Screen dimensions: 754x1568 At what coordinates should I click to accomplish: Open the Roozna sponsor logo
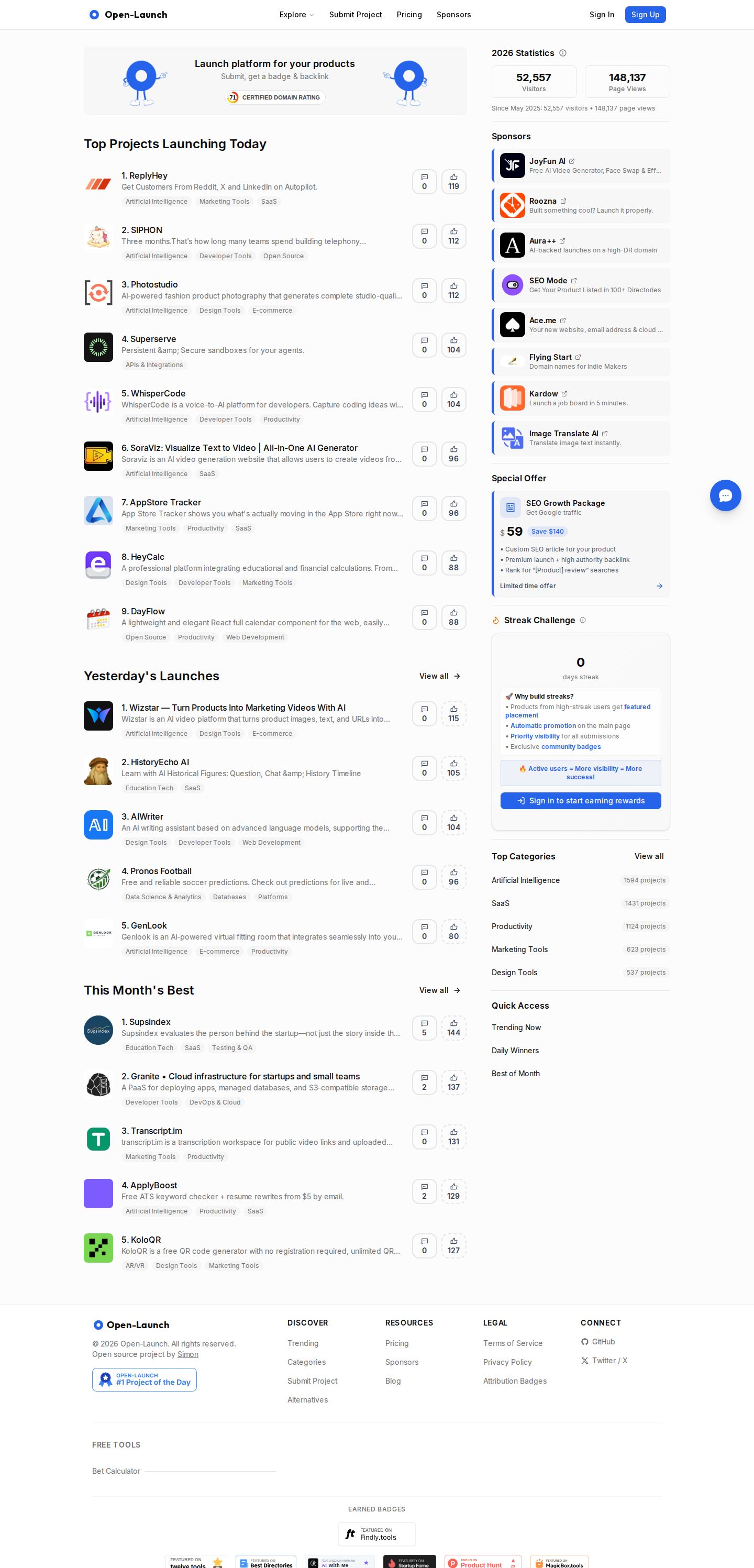pos(513,205)
